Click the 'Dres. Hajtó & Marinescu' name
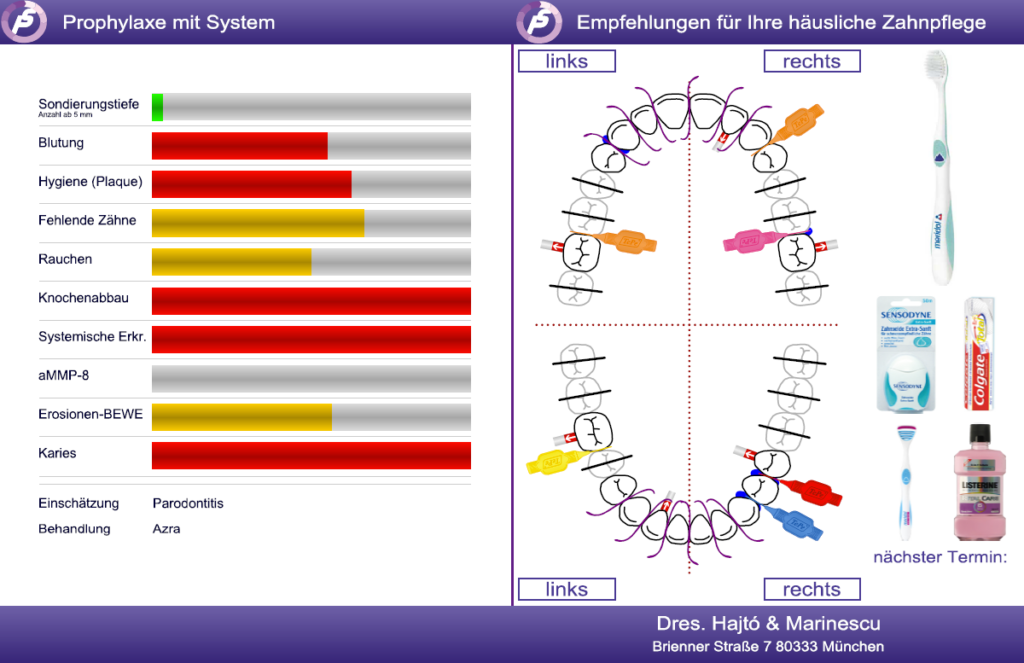 769,624
